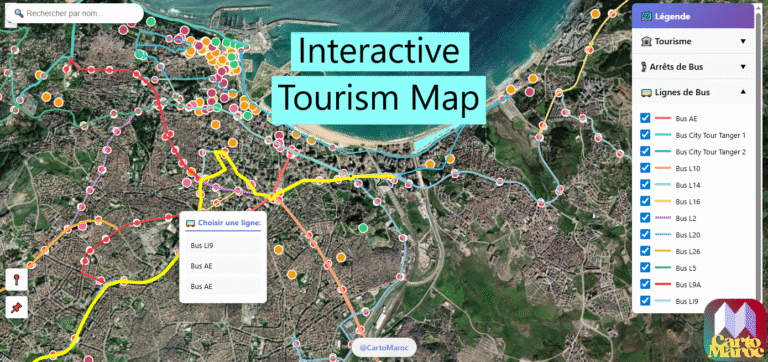This screenshot has width=768, height=362.
Task: Click the Tourisme museum icon
Action: pyautogui.click(x=646, y=41)
